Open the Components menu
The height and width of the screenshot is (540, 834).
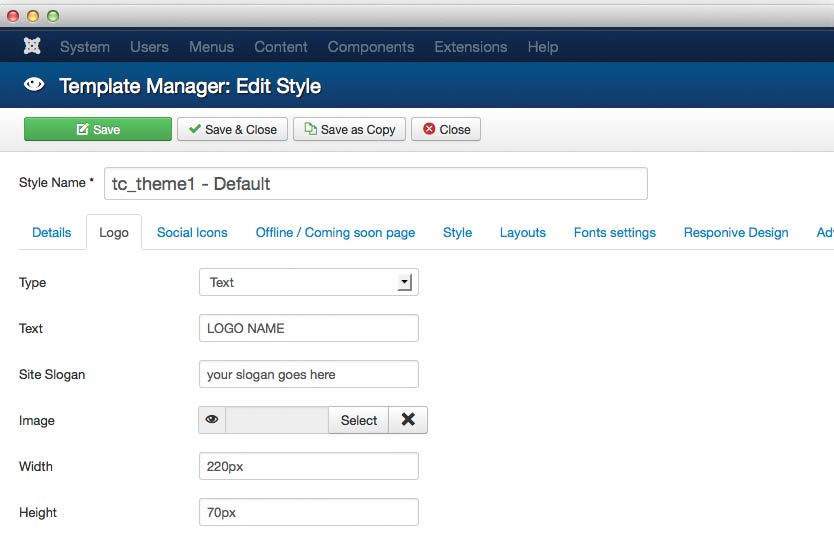pyautogui.click(x=370, y=47)
